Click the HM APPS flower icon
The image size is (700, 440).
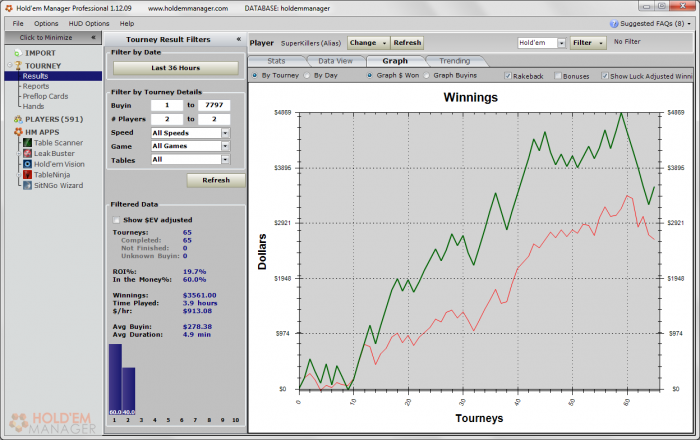click(18, 132)
